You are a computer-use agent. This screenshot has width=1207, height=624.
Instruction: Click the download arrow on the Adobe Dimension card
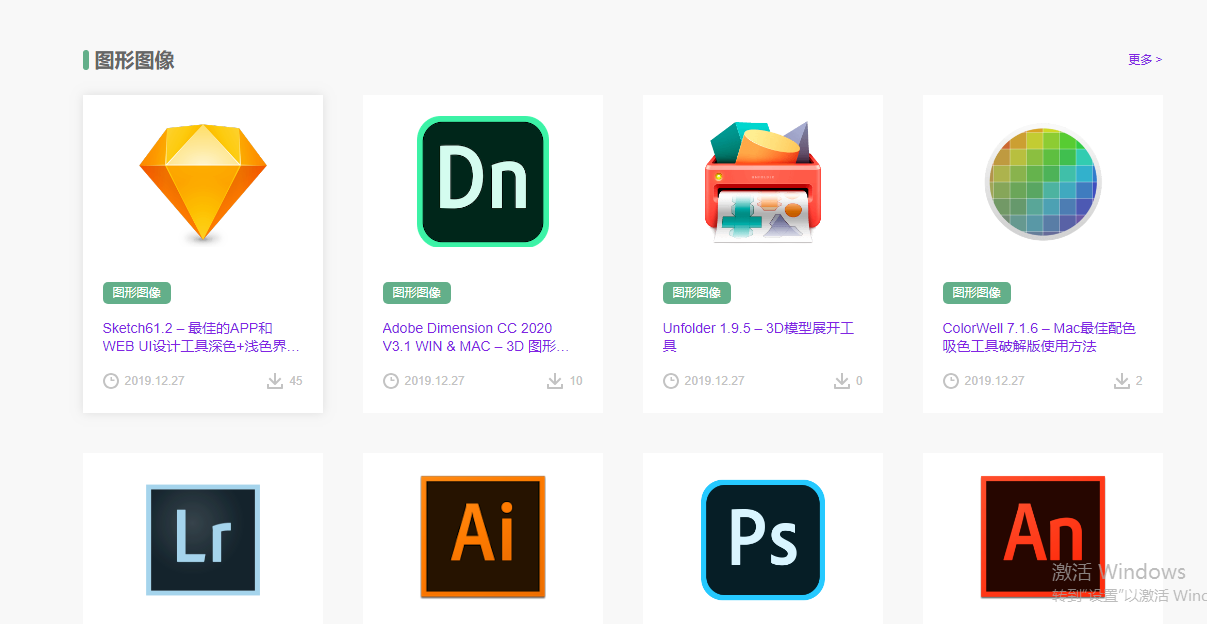pyautogui.click(x=554, y=380)
